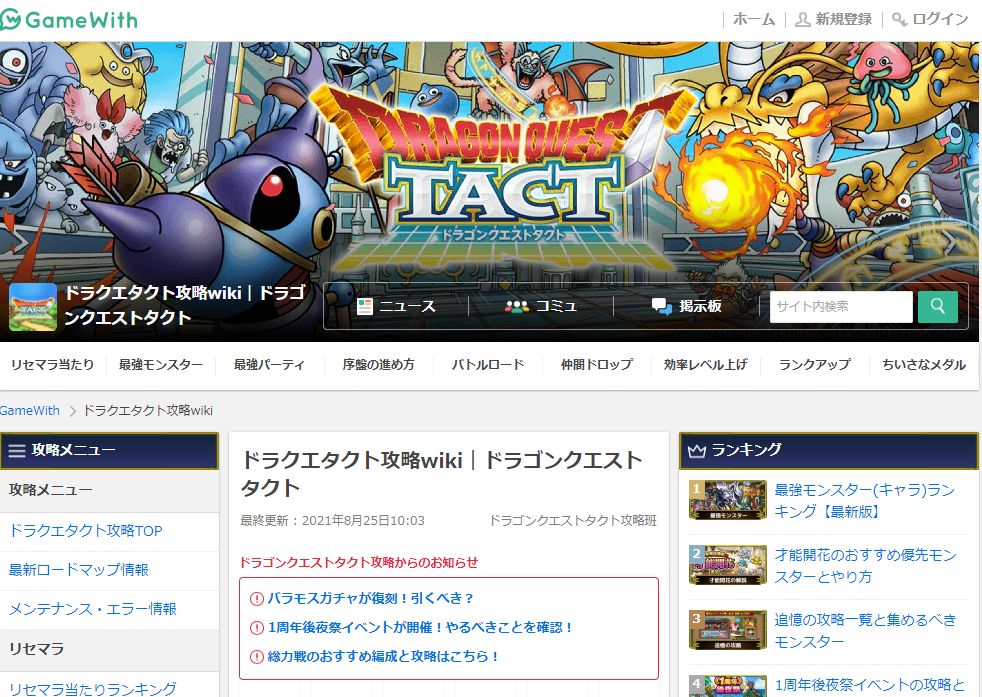Open 1周年後夜祭イベントが開催 notice link
The height and width of the screenshot is (697, 982).
[420, 627]
